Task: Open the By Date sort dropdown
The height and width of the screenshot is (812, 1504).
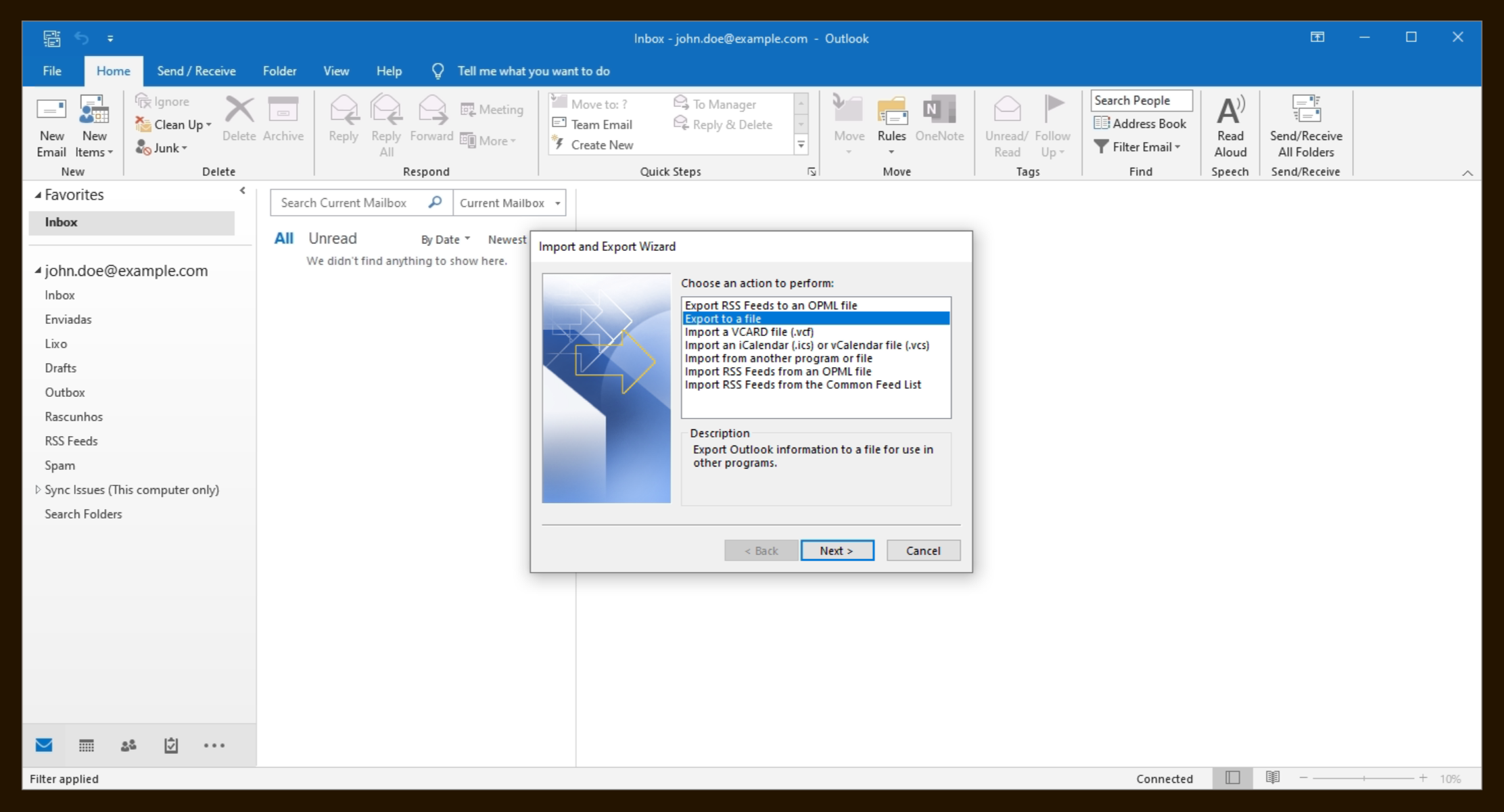Action: (445, 239)
